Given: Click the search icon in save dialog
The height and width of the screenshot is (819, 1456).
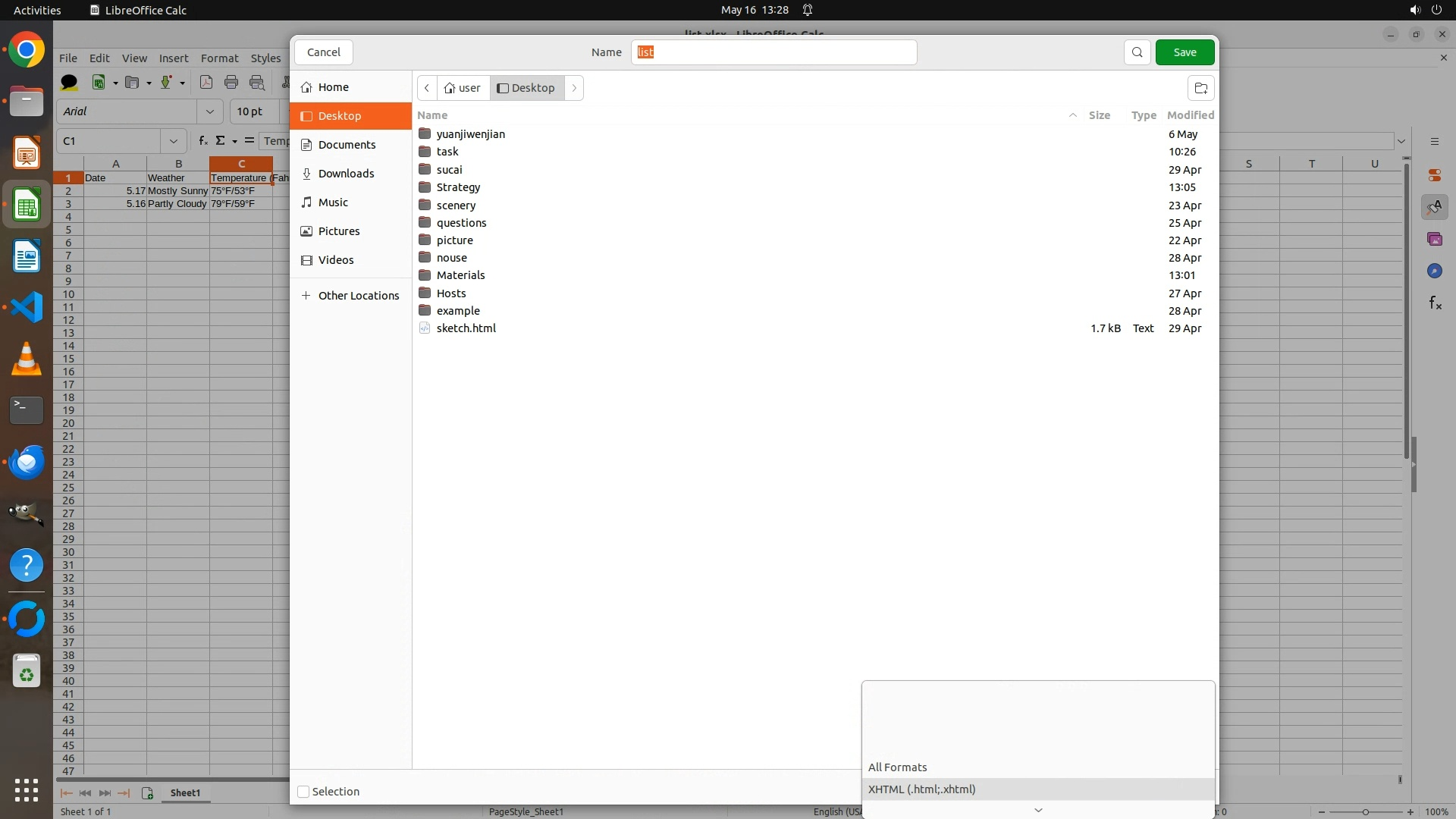Looking at the screenshot, I should coord(1137,52).
